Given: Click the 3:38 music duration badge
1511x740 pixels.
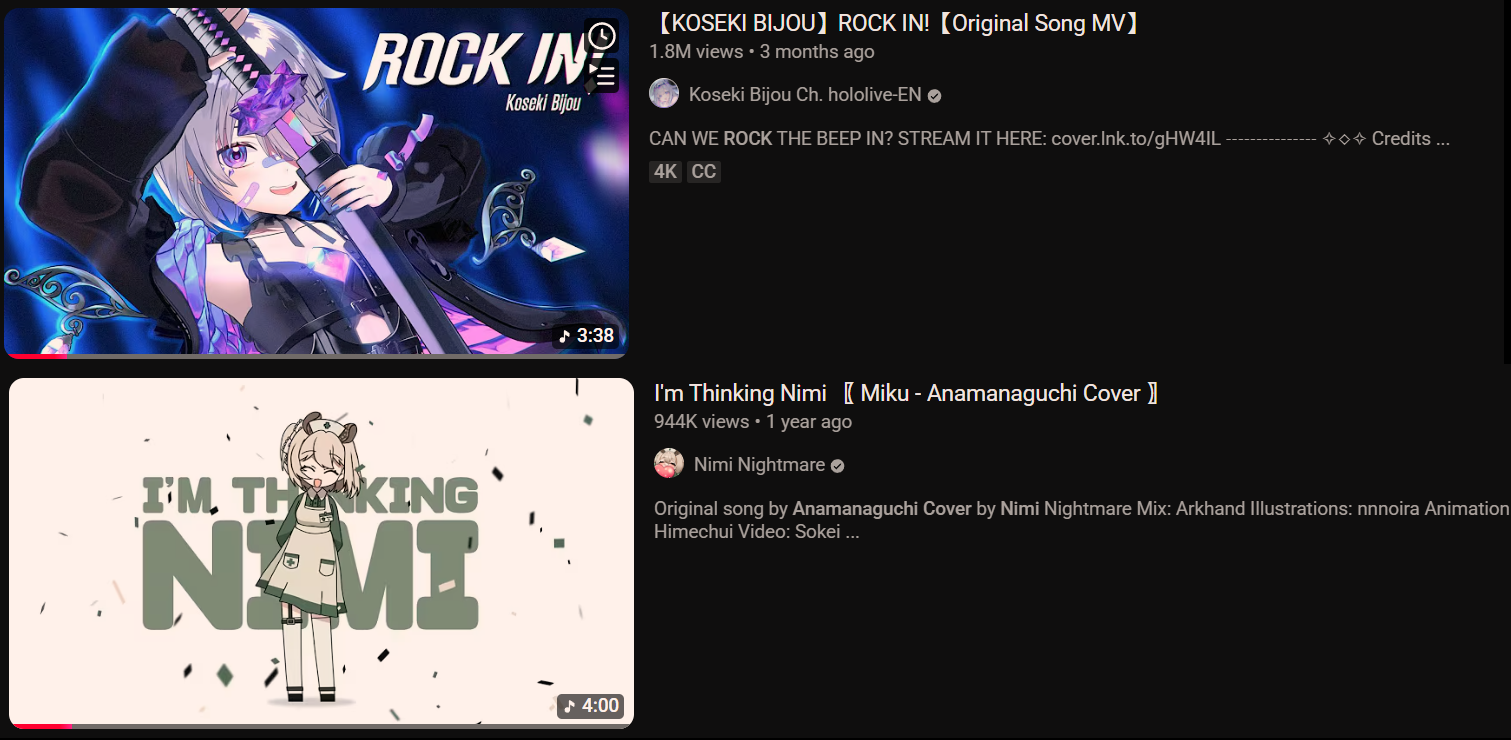Looking at the screenshot, I should tap(586, 336).
